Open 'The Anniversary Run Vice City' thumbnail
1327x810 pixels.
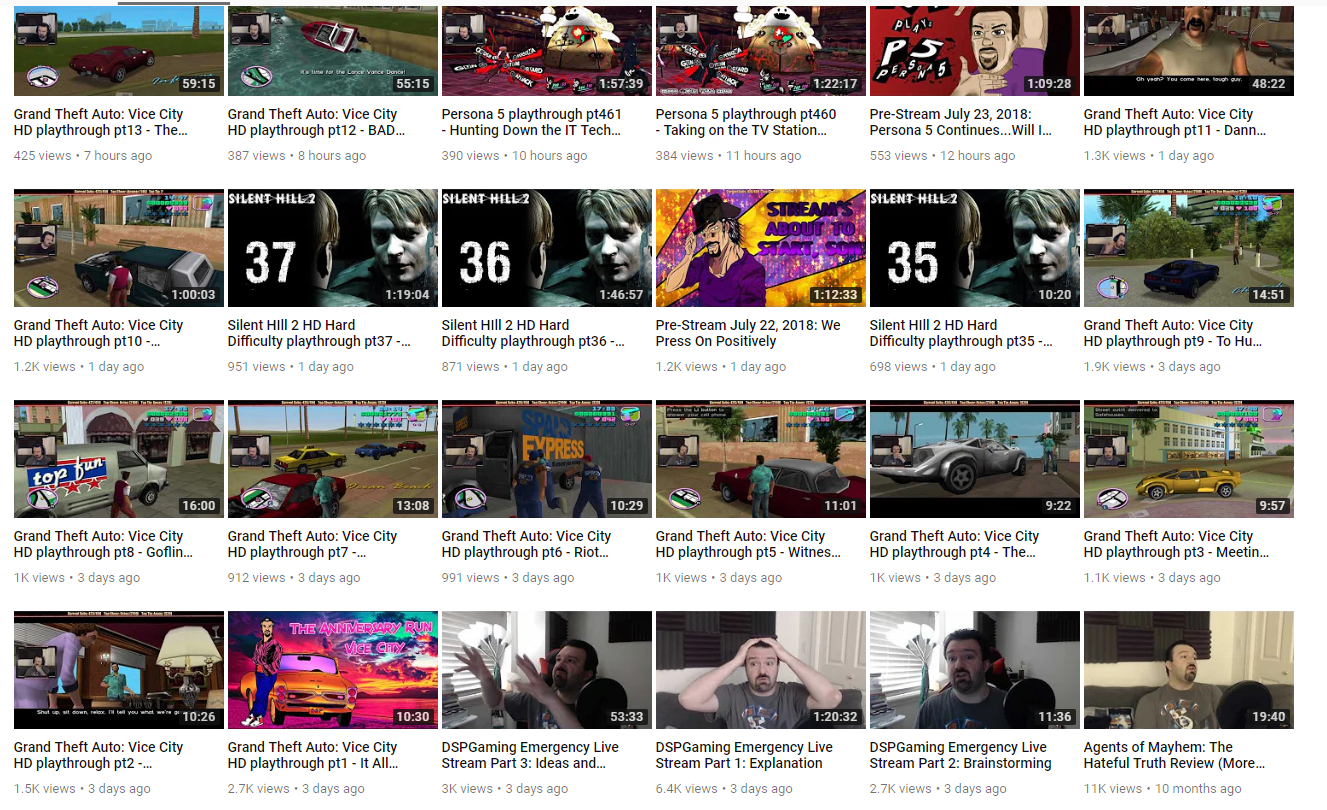pyautogui.click(x=333, y=670)
